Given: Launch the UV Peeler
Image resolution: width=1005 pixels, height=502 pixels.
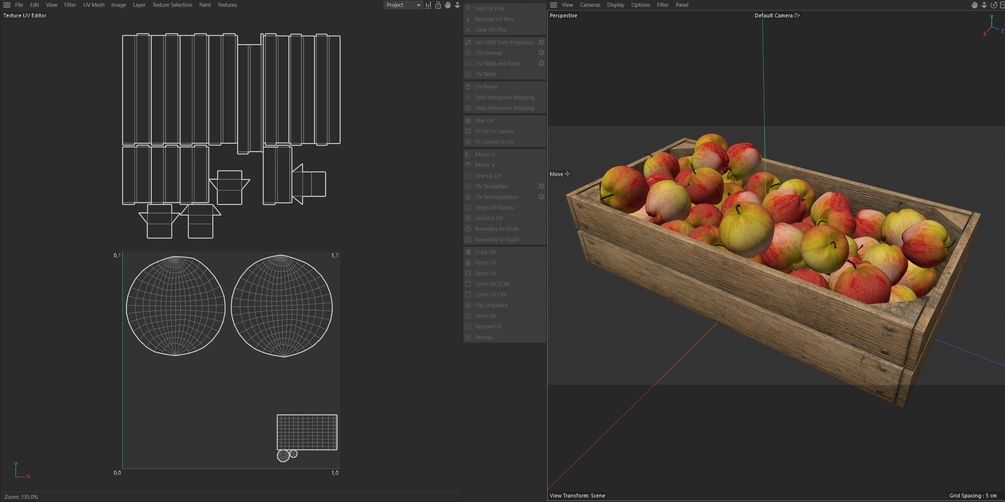Looking at the screenshot, I should [x=505, y=87].
